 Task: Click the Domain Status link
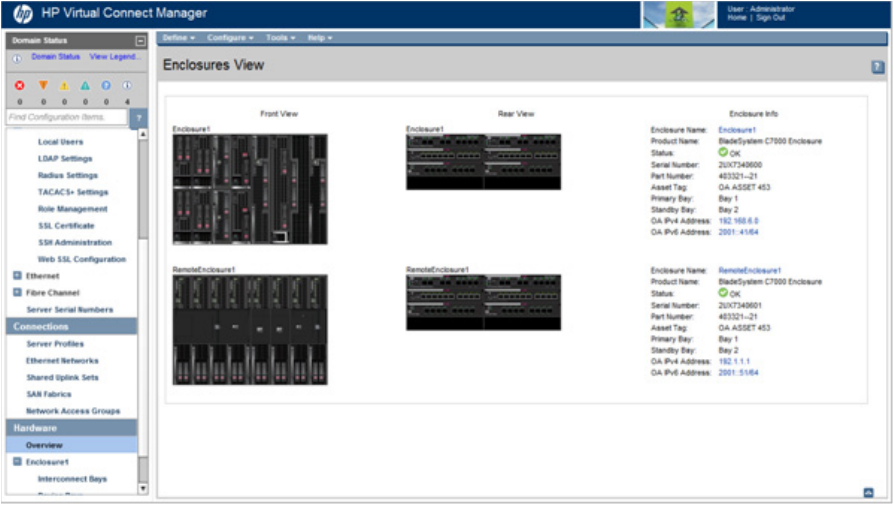click(55, 56)
